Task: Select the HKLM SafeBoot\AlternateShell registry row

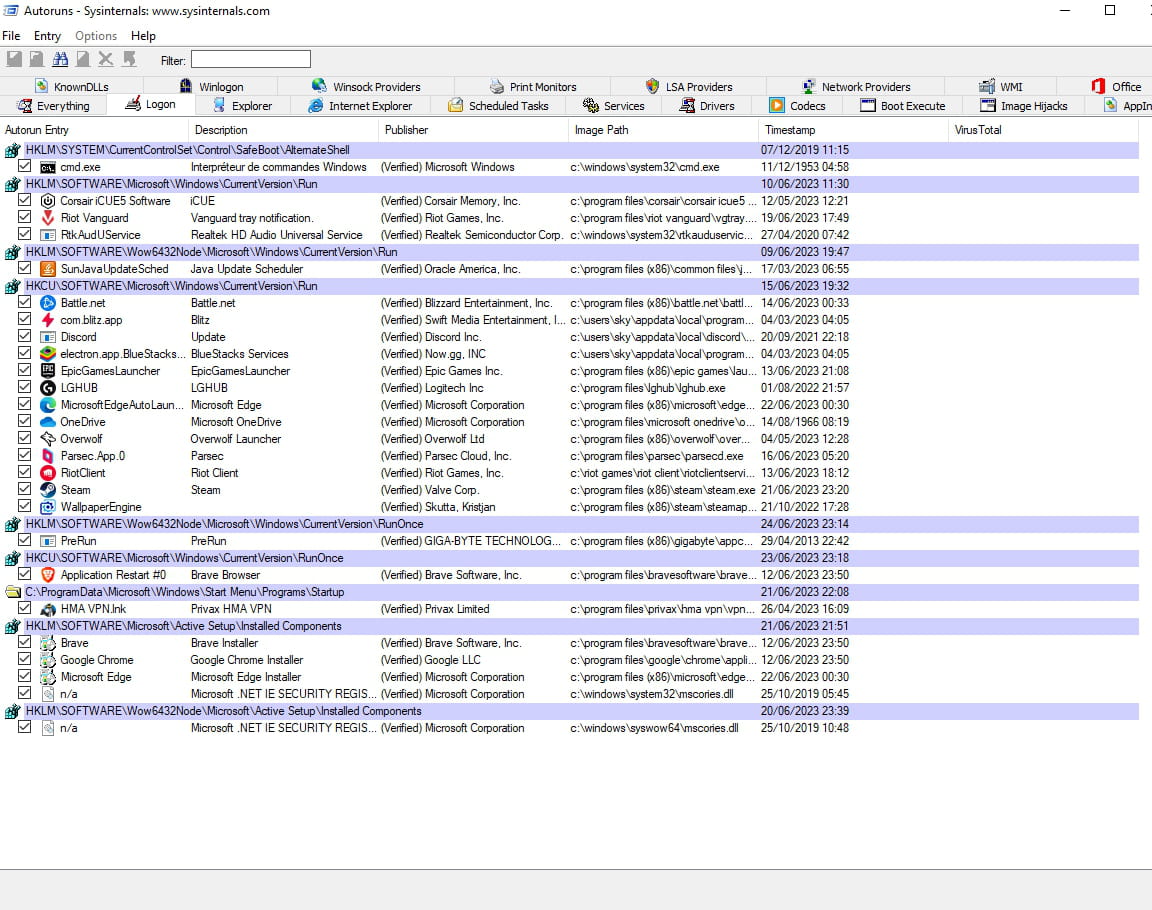Action: point(570,150)
